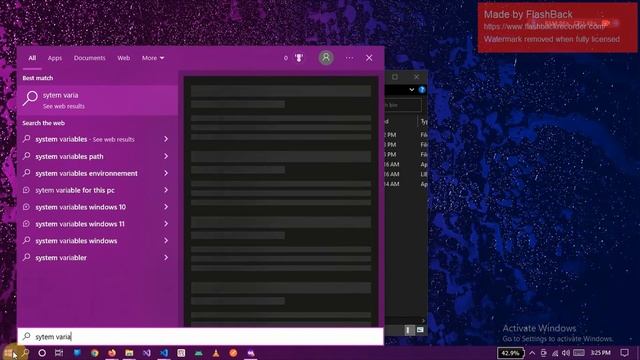Image resolution: width=640 pixels, height=360 pixels.
Task: Open the blue store app on taskbar
Action: (77, 353)
